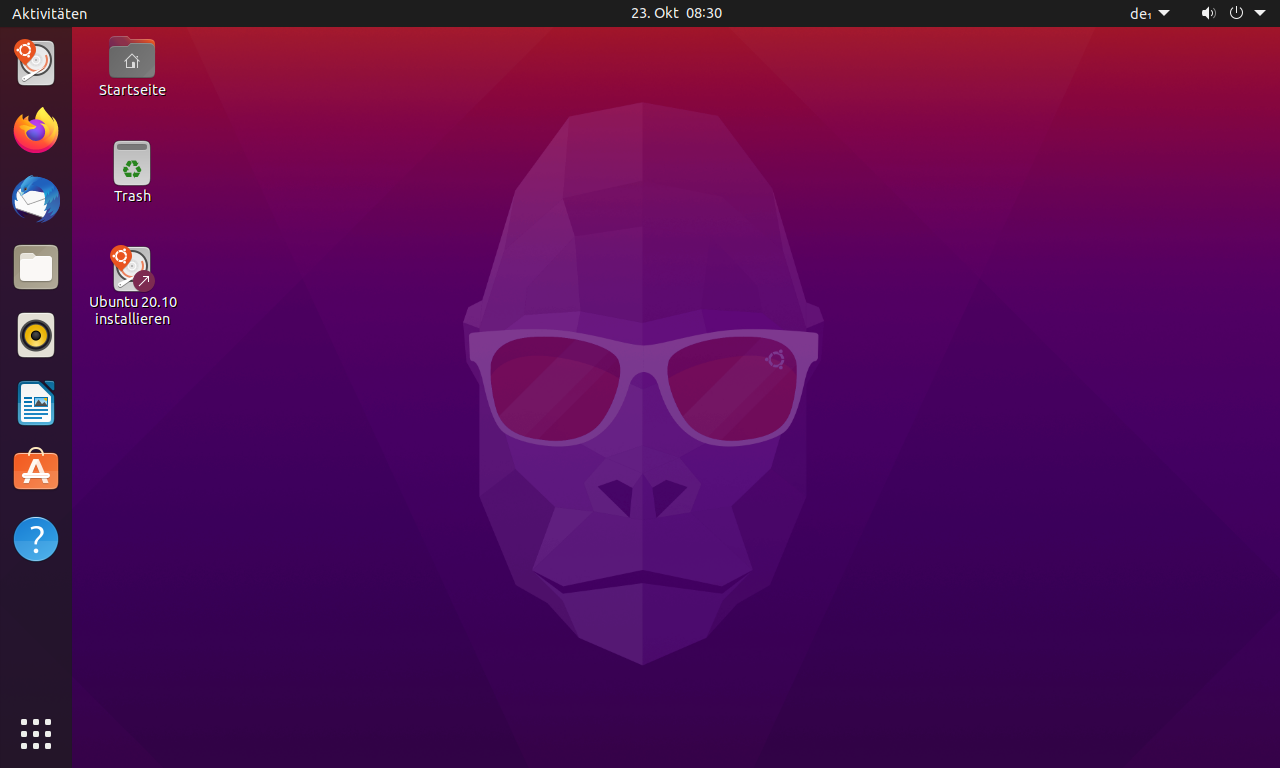The image size is (1280, 768).
Task: Open the Aktivitäten overview
Action: pos(49,13)
